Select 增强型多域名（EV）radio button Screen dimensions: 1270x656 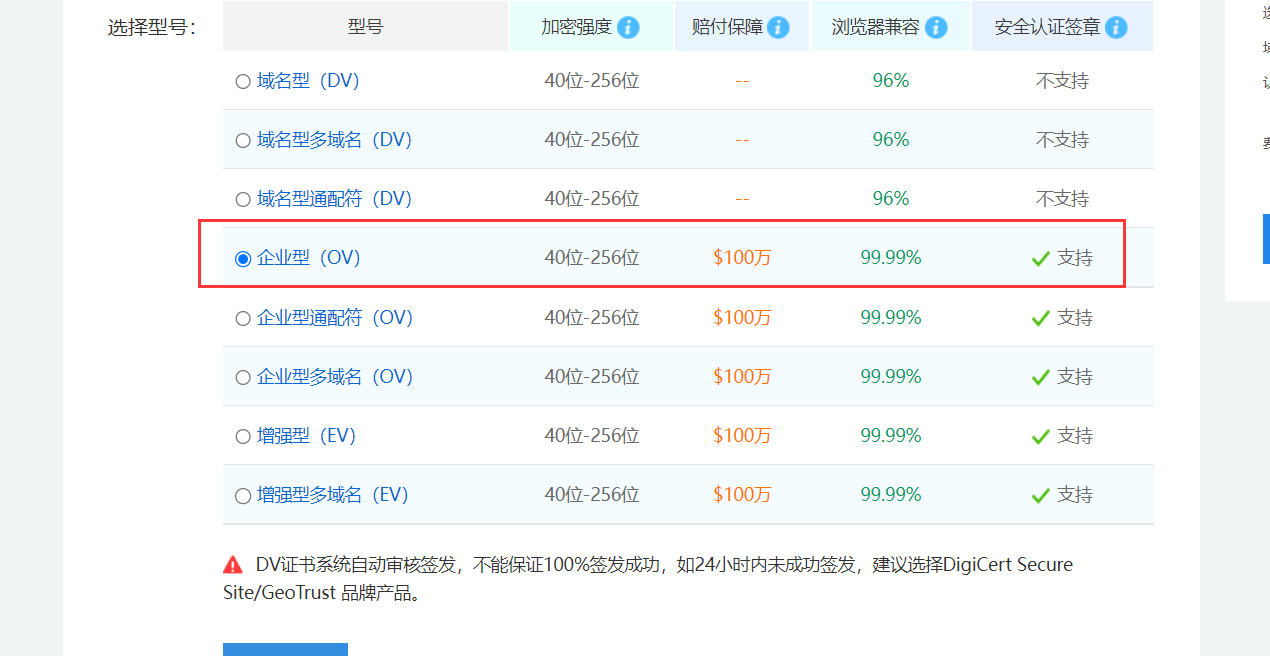(243, 496)
